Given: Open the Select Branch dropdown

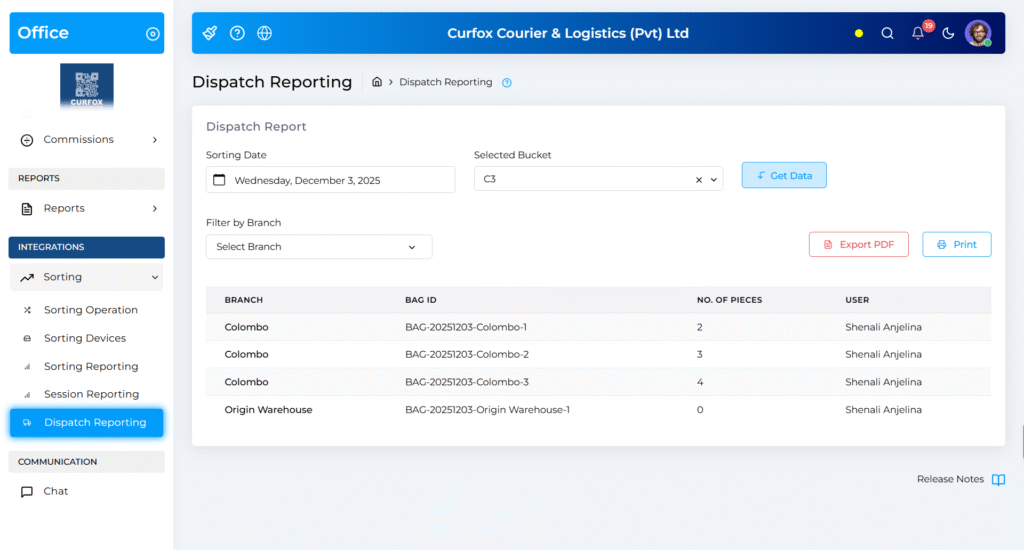Looking at the screenshot, I should pyautogui.click(x=319, y=247).
